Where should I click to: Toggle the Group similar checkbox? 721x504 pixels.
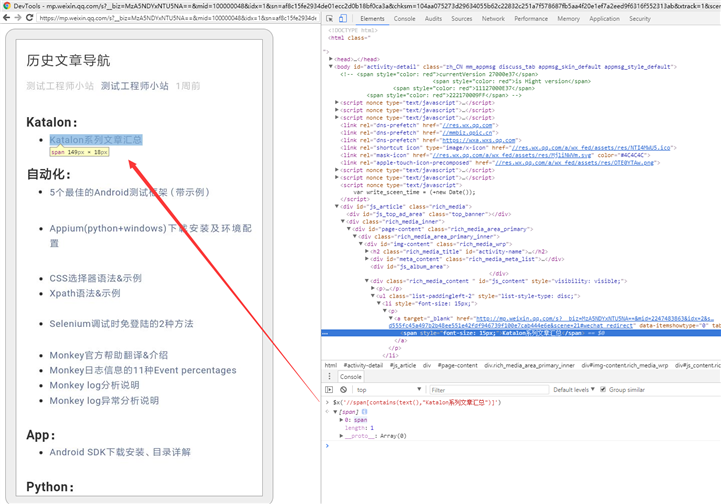603,389
